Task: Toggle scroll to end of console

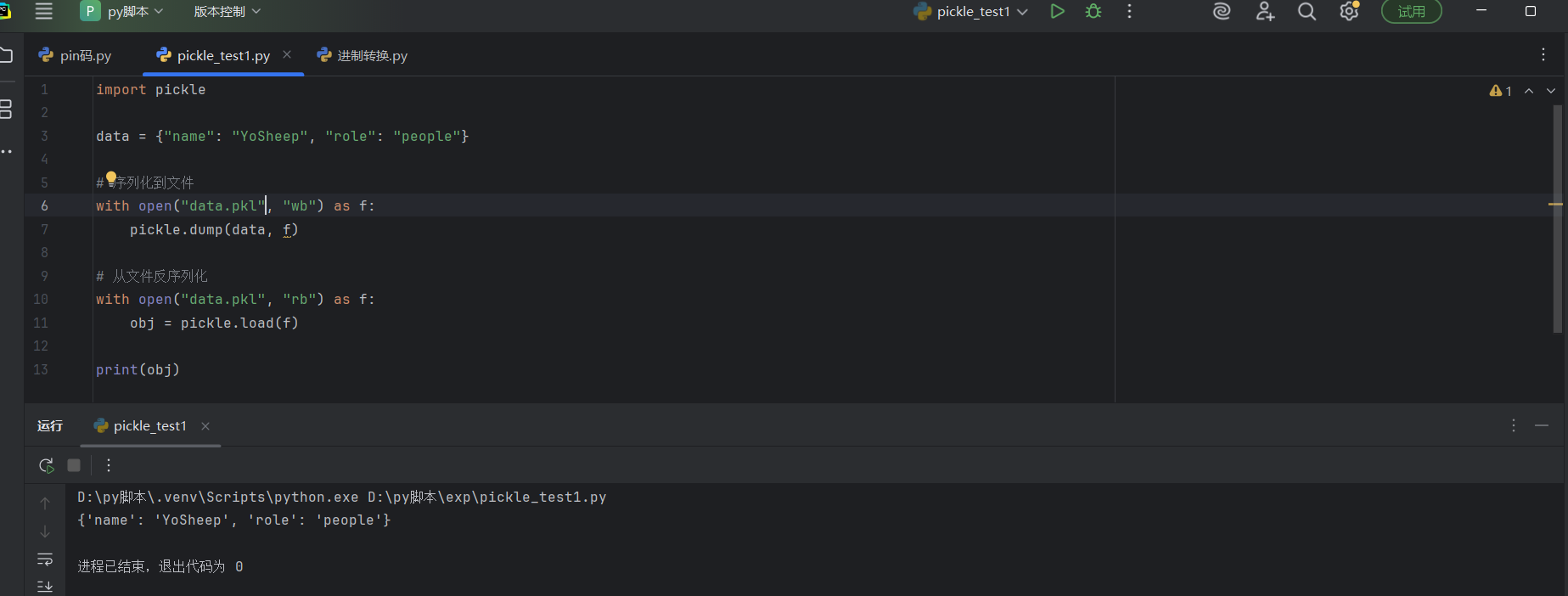Action: pos(45,586)
